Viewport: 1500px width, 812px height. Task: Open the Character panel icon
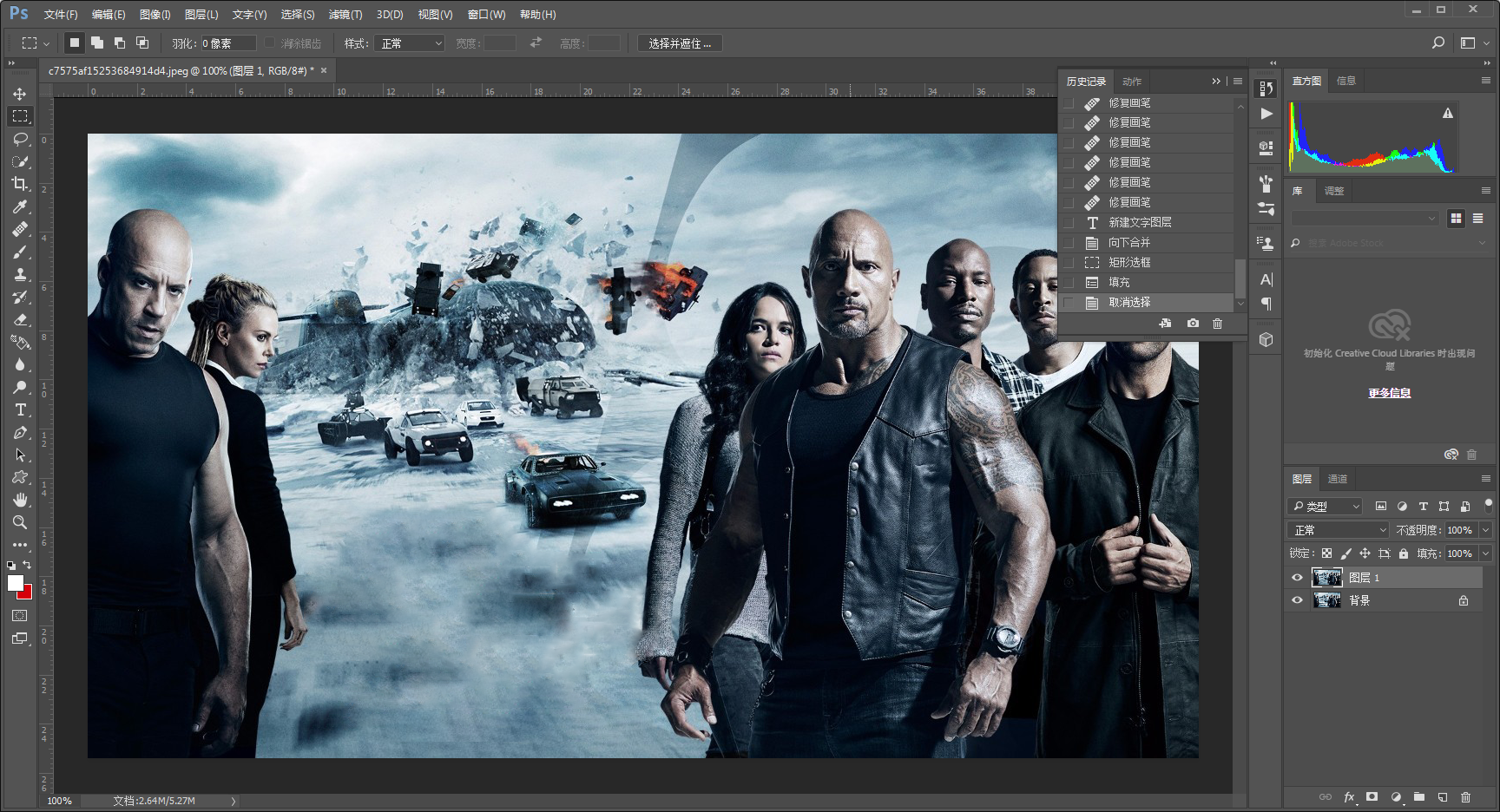[1266, 279]
